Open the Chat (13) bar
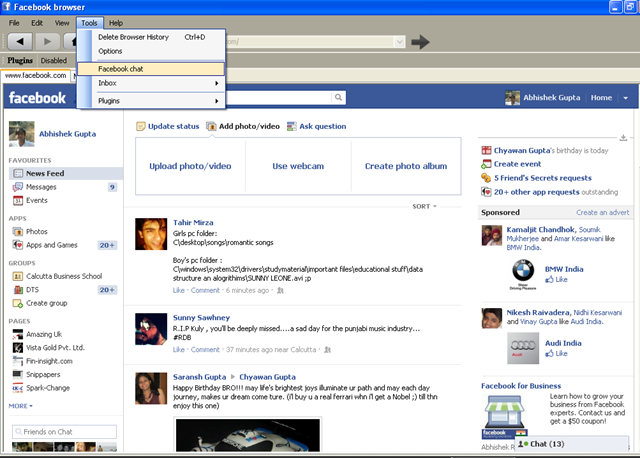The width and height of the screenshot is (640, 458). (546, 443)
